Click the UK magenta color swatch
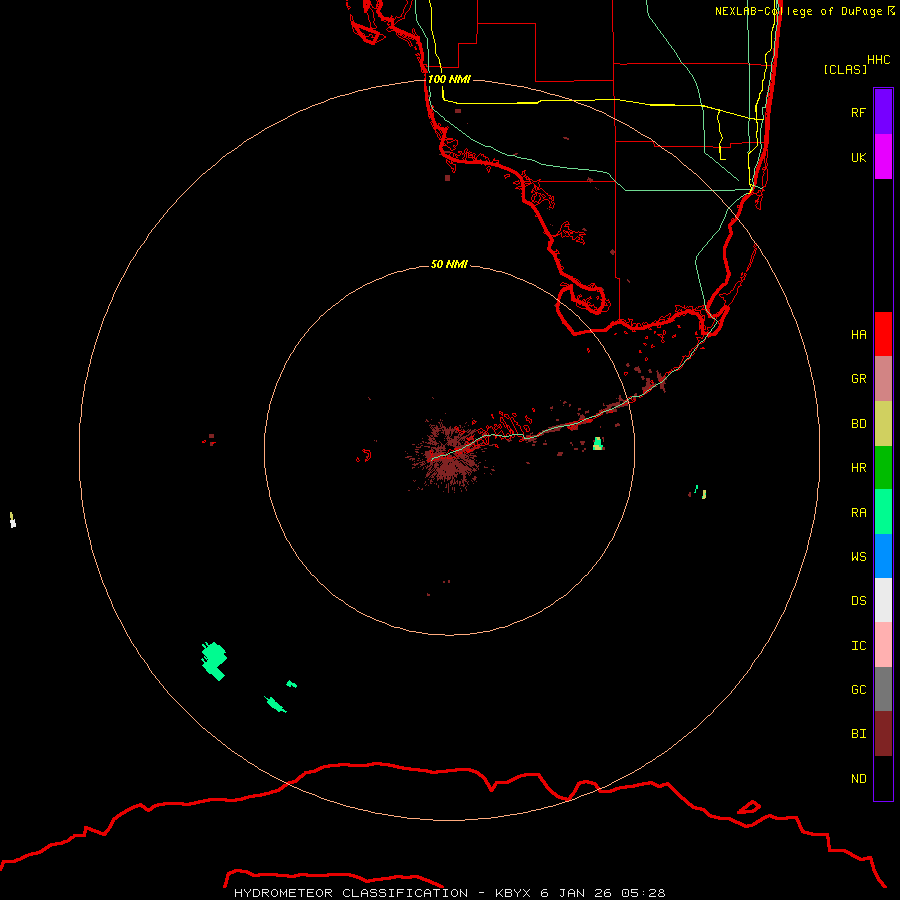This screenshot has width=900, height=900. tap(883, 157)
